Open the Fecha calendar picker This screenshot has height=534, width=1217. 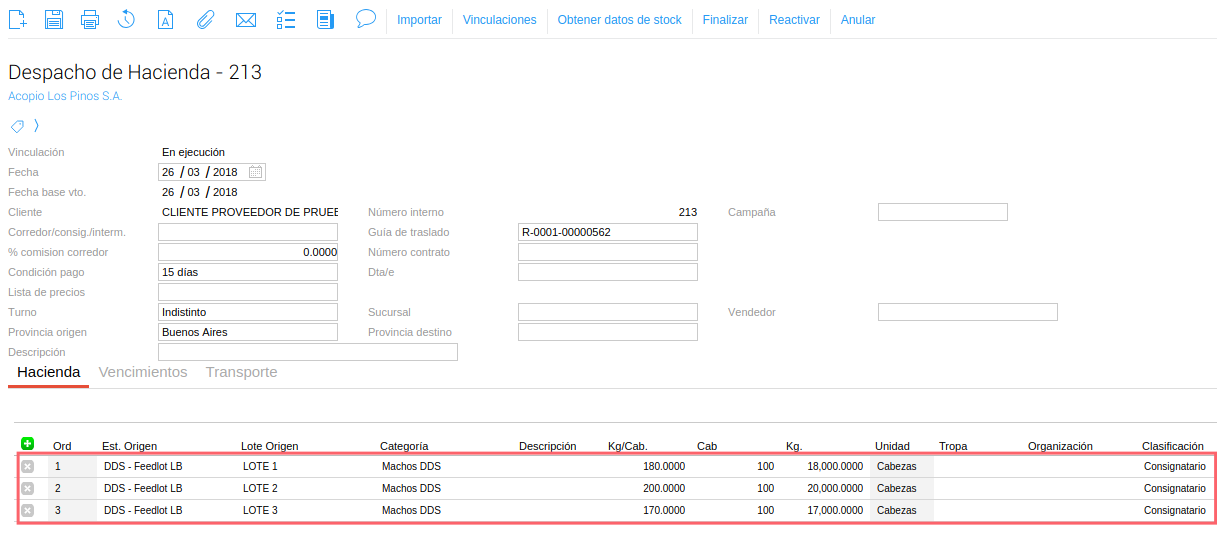tap(256, 172)
